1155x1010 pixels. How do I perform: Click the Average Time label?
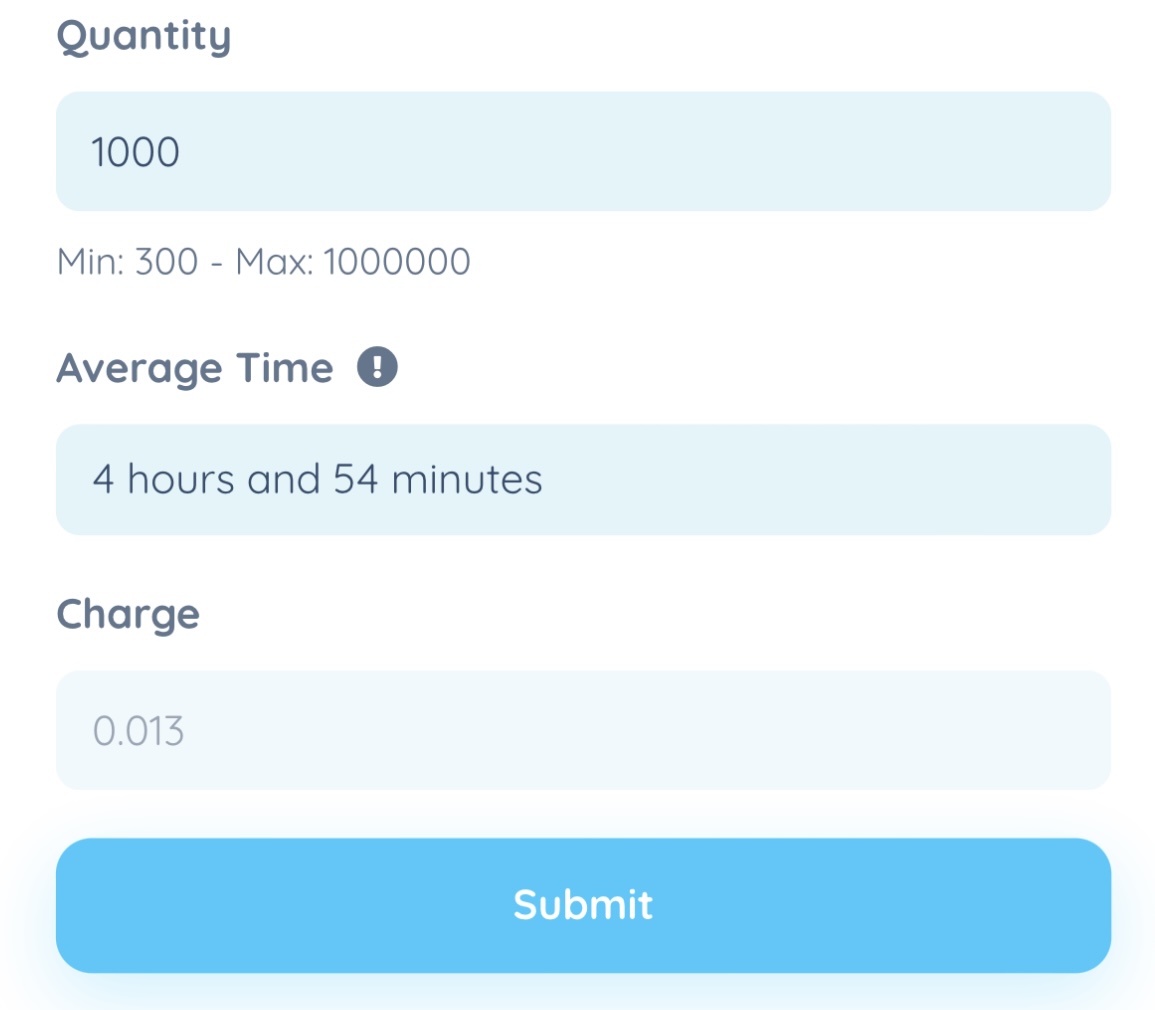(195, 368)
